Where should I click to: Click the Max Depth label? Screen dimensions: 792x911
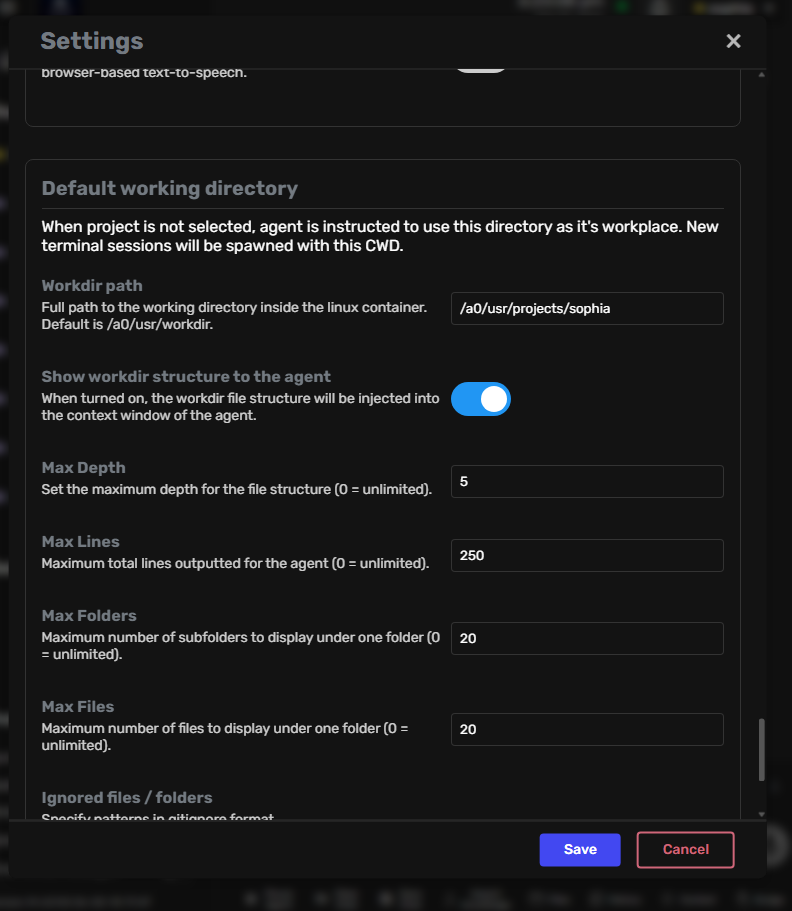point(84,468)
